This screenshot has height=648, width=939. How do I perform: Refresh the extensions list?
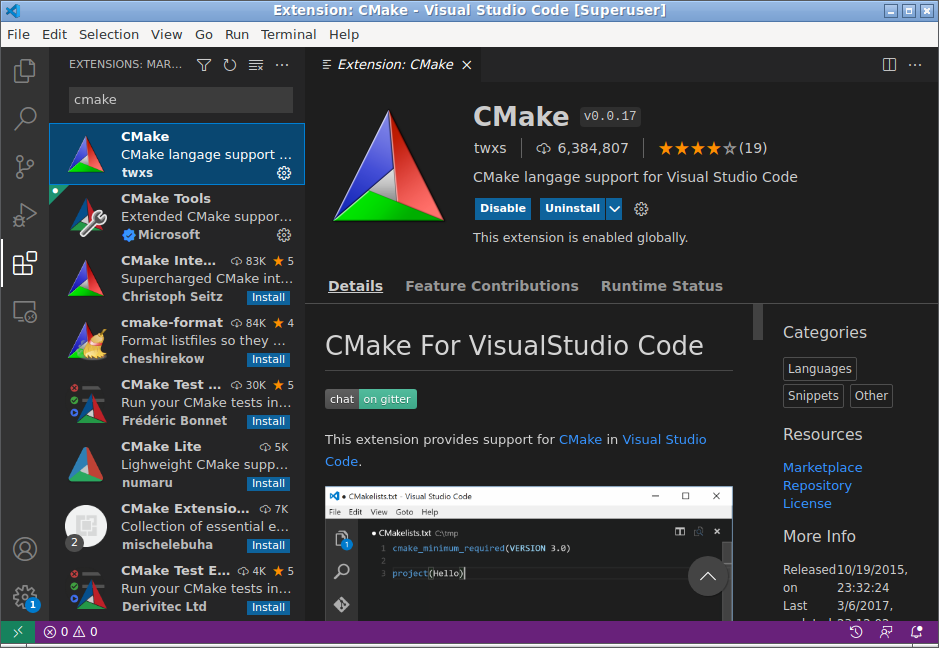[x=230, y=65]
